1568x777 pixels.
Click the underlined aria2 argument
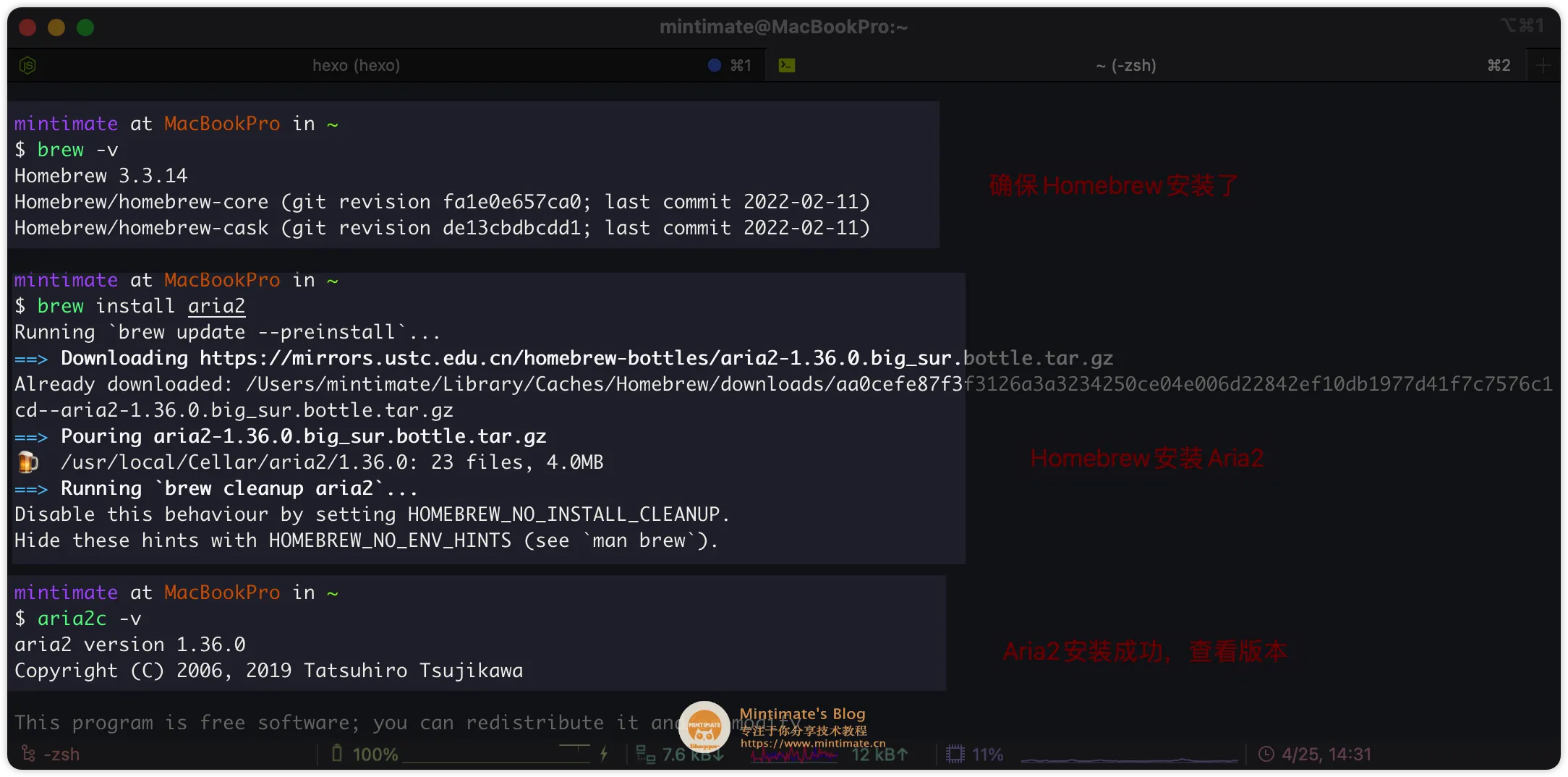click(216, 306)
